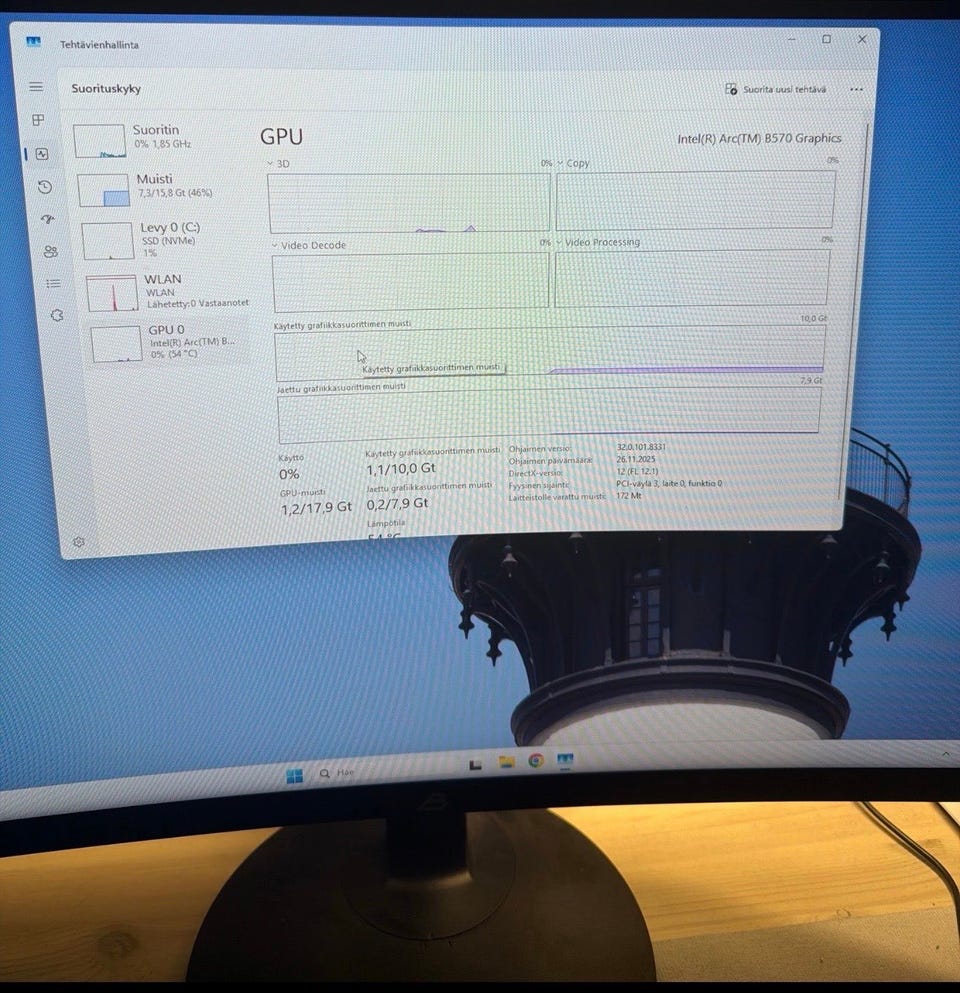This screenshot has width=960, height=993.
Task: Click Task Manager icon in taskbar
Action: pos(565,759)
